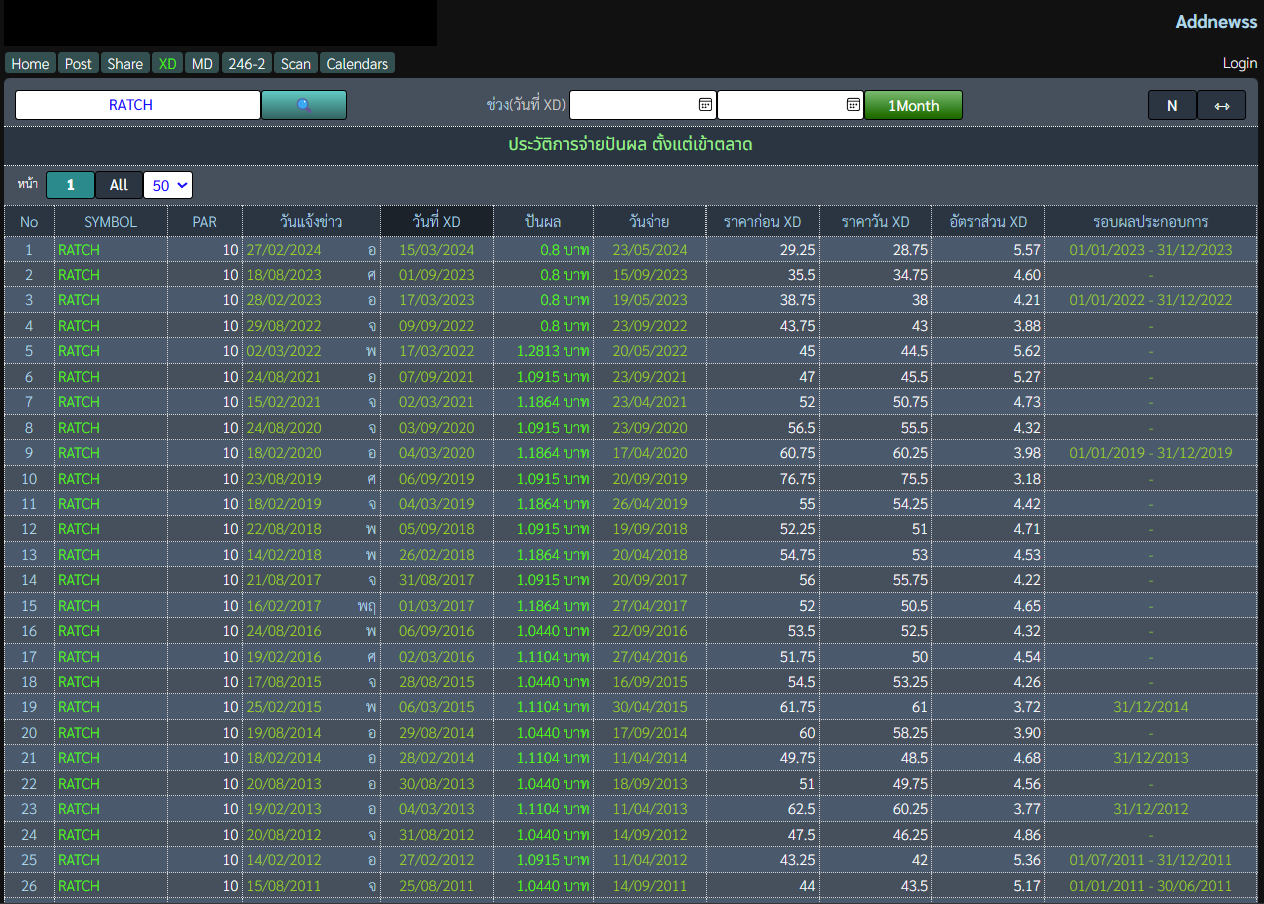Sort by the รอบผลประกอบการ column header
The image size is (1264, 904).
1151,221
